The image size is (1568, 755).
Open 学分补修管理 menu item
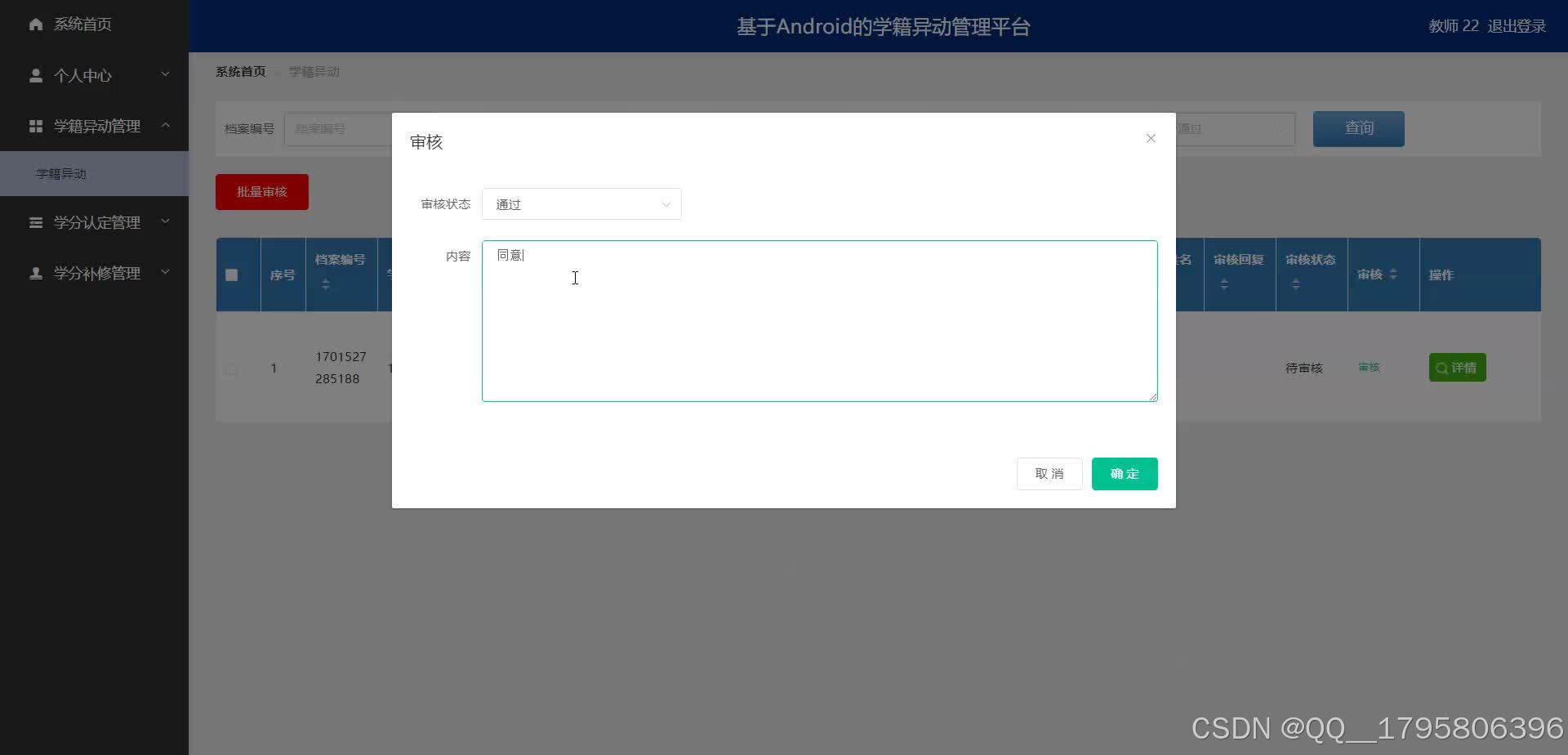[94, 273]
